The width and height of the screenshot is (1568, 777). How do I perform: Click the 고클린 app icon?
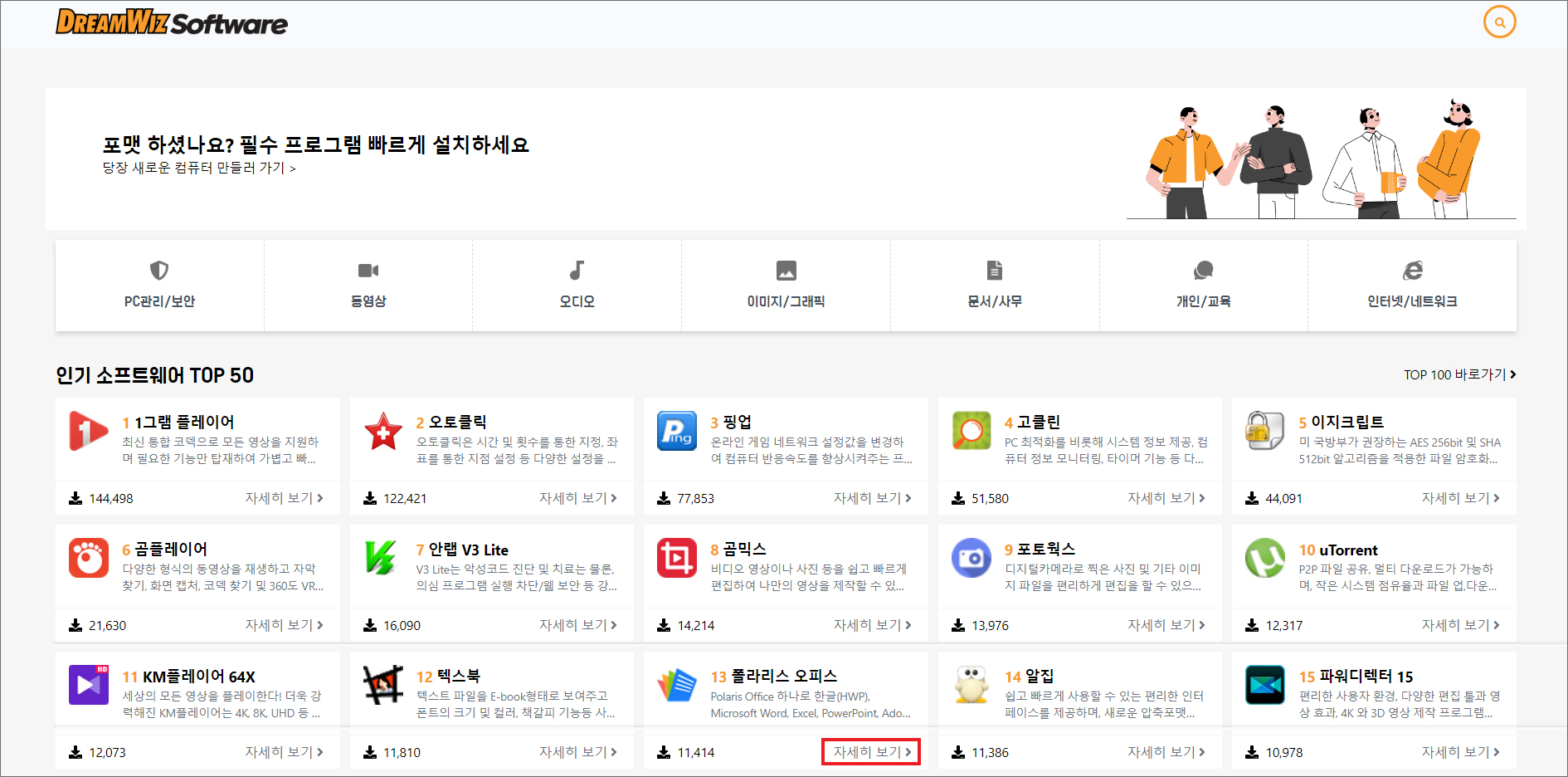coord(971,431)
